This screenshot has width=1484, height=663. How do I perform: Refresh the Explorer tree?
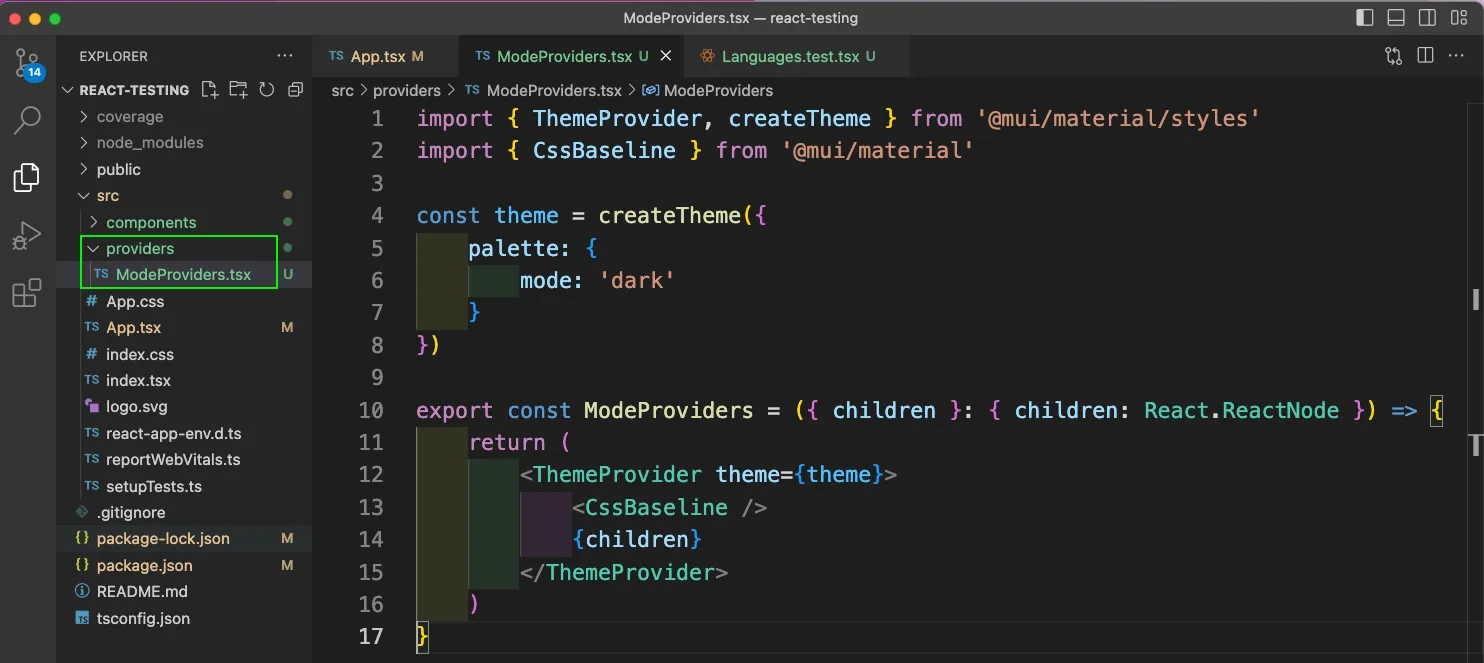(x=267, y=90)
